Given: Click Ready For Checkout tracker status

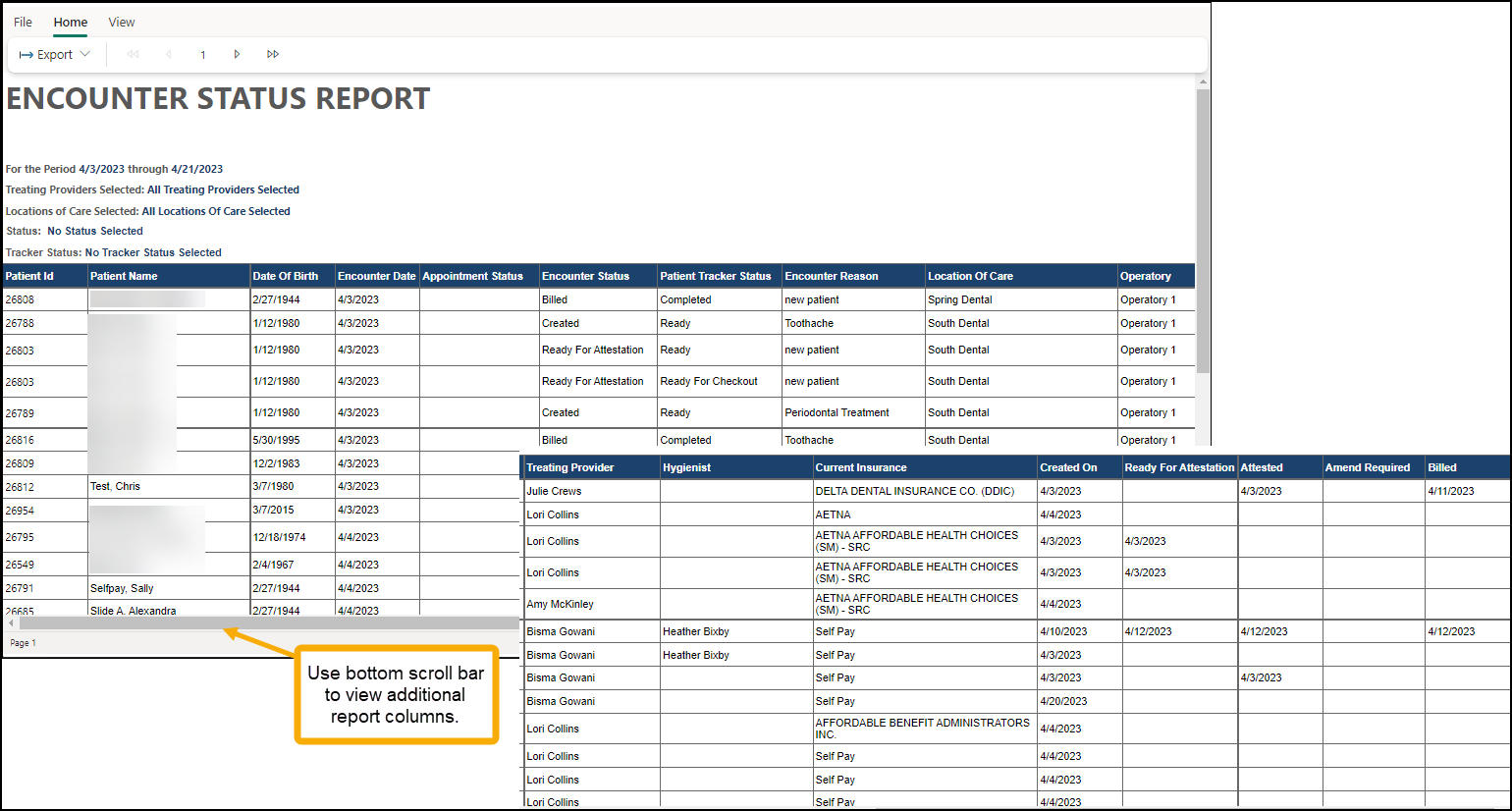Looking at the screenshot, I should click(709, 381).
